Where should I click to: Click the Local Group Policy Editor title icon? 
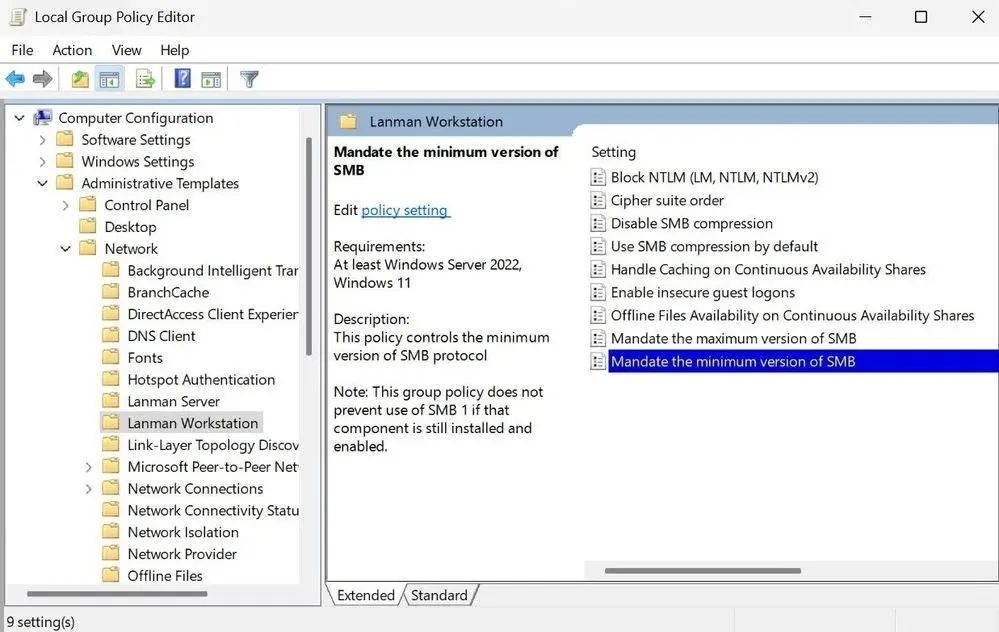click(17, 17)
